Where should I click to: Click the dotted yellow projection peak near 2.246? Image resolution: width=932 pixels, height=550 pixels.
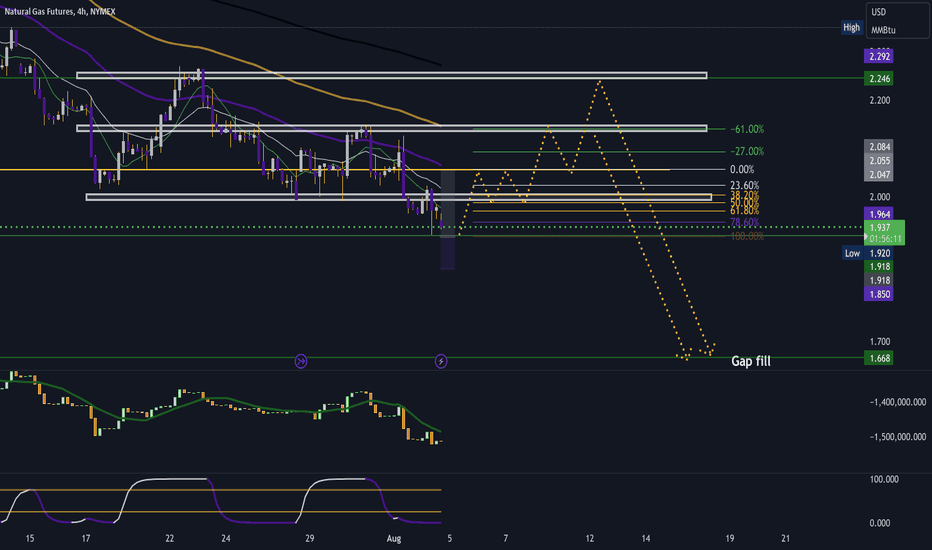(x=600, y=82)
